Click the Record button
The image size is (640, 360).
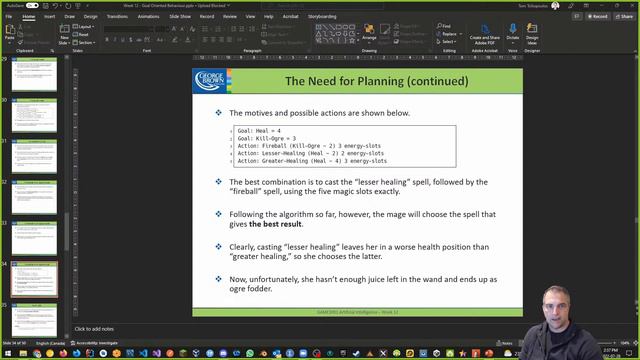click(597, 17)
